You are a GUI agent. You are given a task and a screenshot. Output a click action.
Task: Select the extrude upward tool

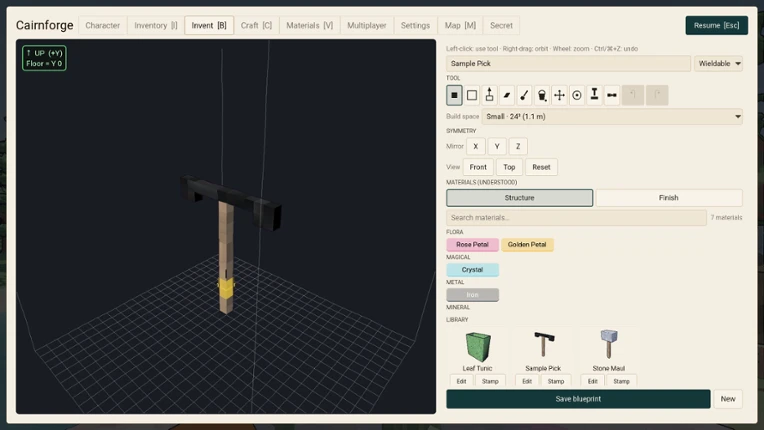tap(489, 95)
